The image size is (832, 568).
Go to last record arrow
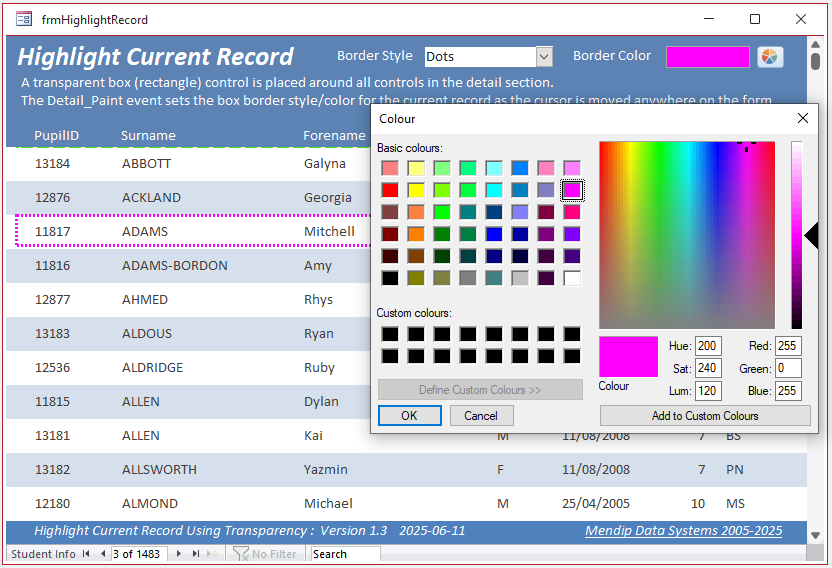click(x=196, y=554)
